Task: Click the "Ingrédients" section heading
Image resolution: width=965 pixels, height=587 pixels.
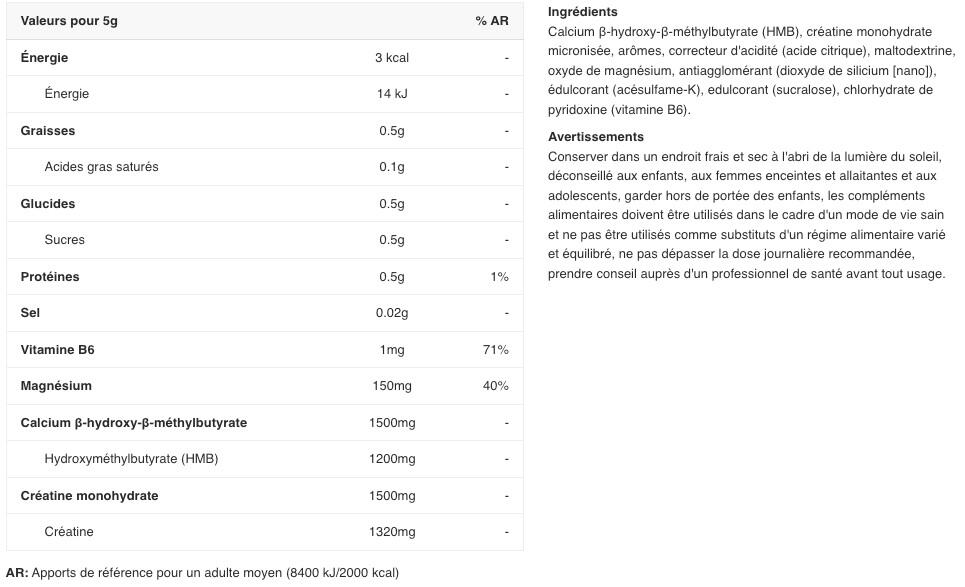Action: click(x=583, y=12)
